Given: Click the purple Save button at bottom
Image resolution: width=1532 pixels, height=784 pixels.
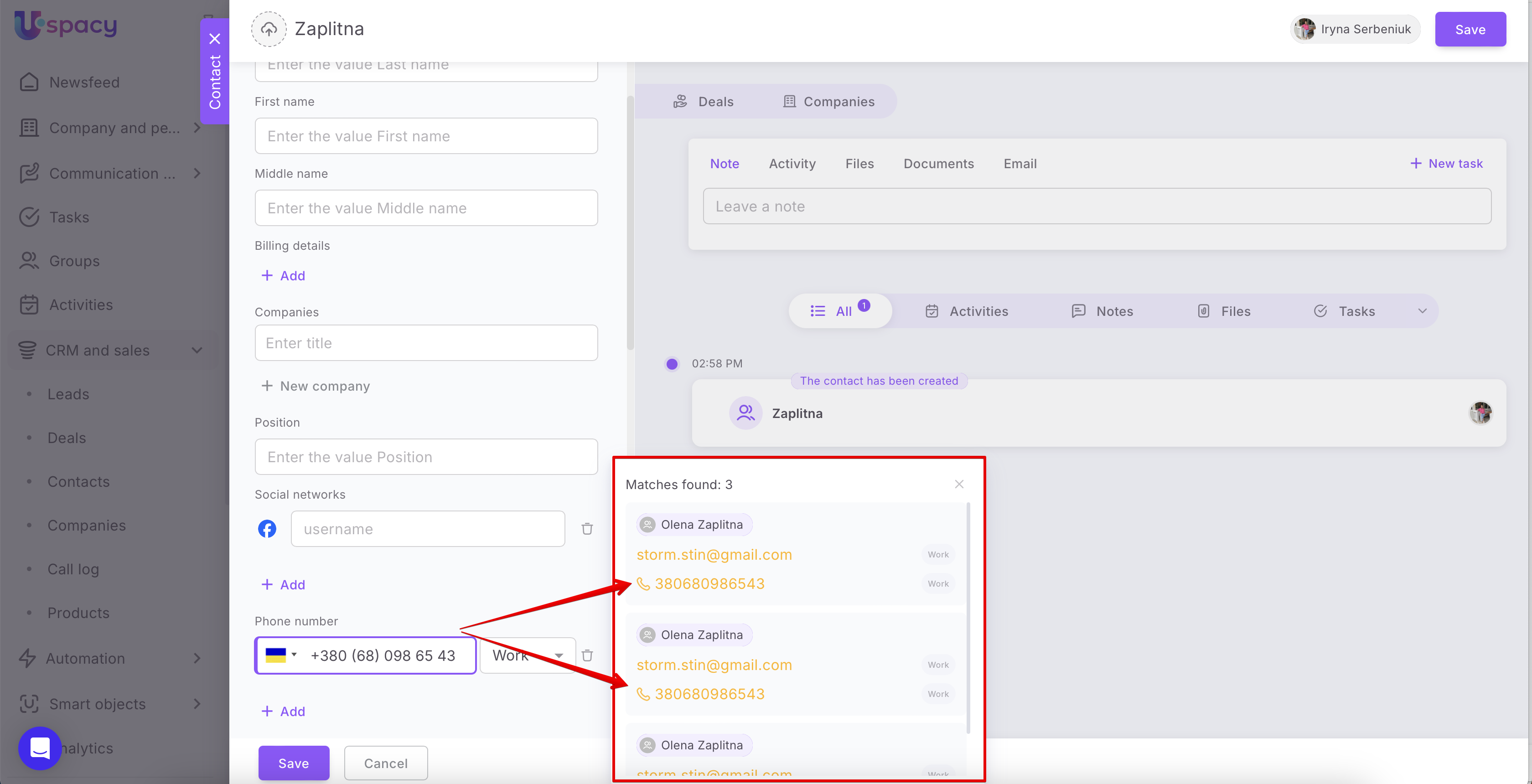Looking at the screenshot, I should (293, 763).
